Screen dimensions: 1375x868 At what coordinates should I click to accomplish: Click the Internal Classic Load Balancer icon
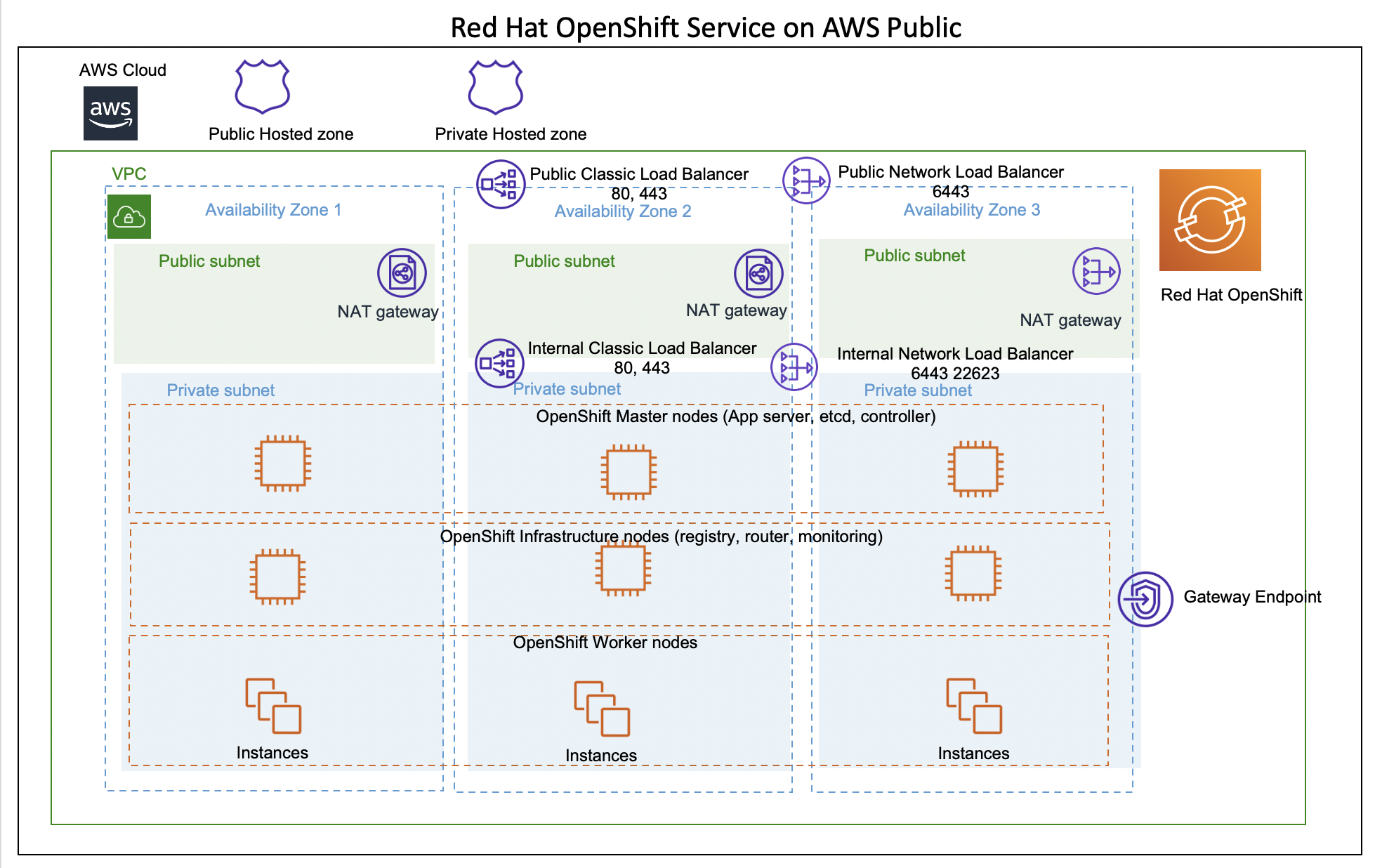[x=499, y=363]
